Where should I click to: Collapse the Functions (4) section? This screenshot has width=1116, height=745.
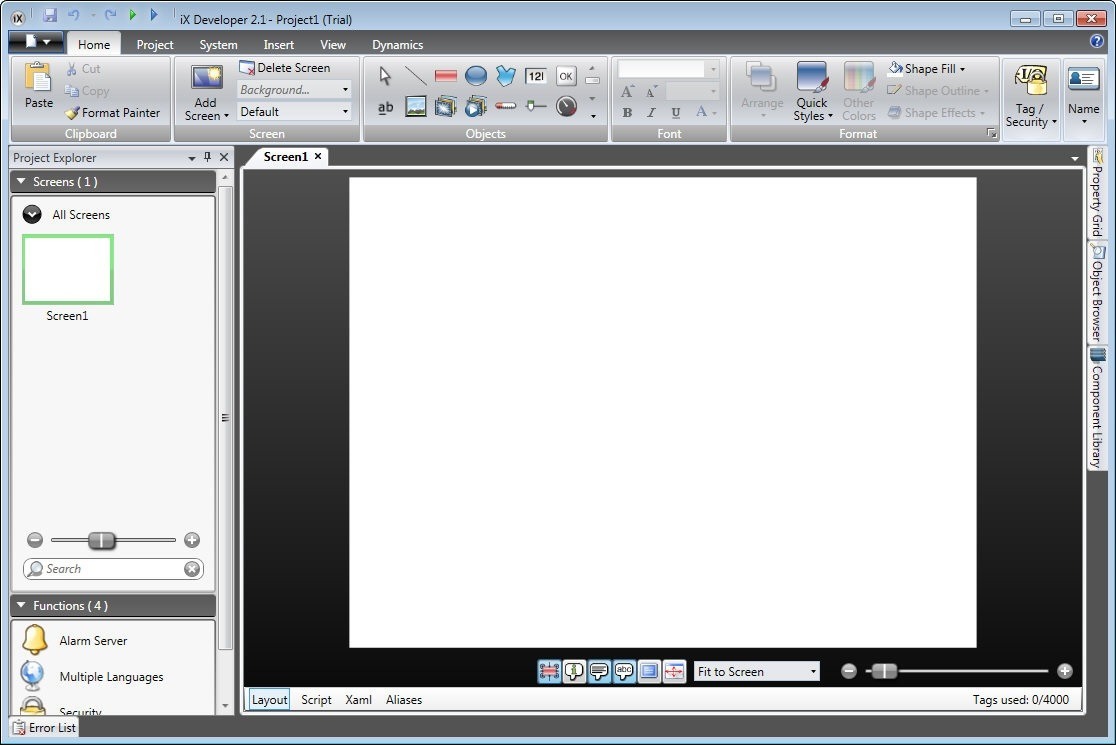coord(21,605)
